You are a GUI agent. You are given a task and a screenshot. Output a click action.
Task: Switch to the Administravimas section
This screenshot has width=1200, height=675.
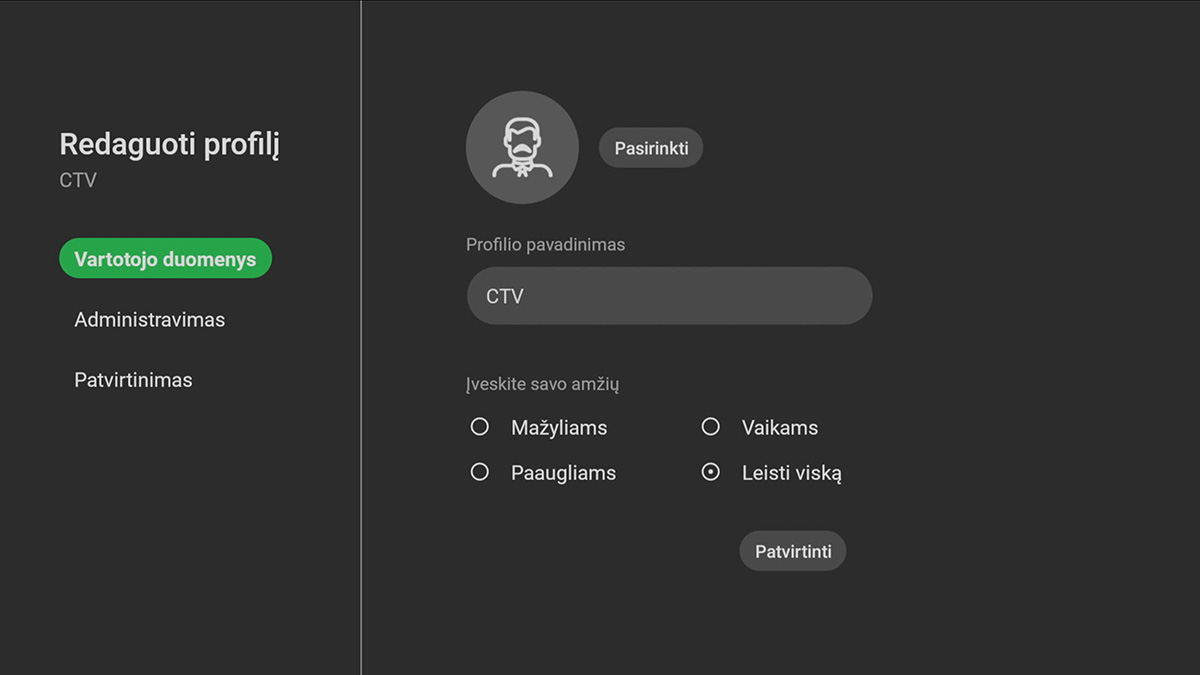pos(150,319)
